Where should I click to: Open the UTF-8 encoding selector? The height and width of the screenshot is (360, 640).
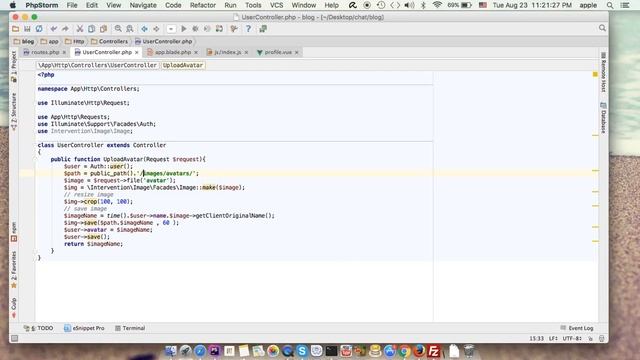click(x=572, y=338)
